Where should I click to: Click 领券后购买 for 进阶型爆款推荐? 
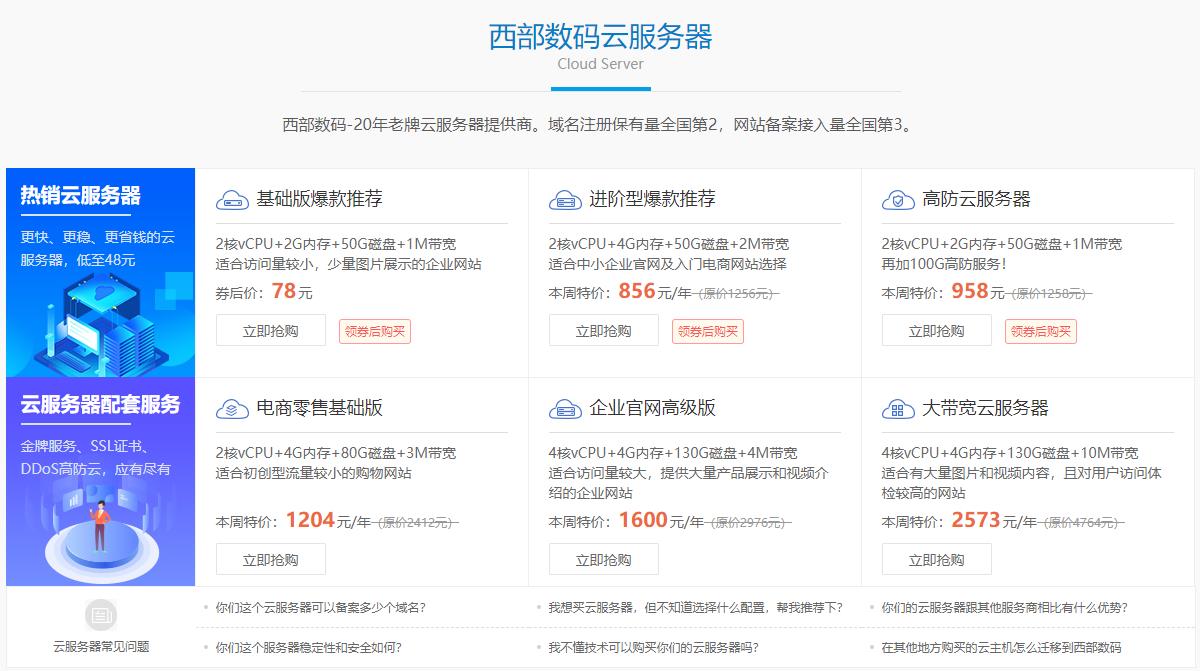coord(708,331)
